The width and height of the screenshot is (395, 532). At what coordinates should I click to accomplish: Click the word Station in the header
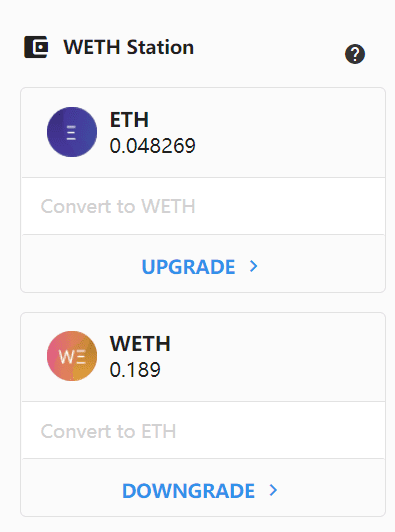click(x=160, y=47)
